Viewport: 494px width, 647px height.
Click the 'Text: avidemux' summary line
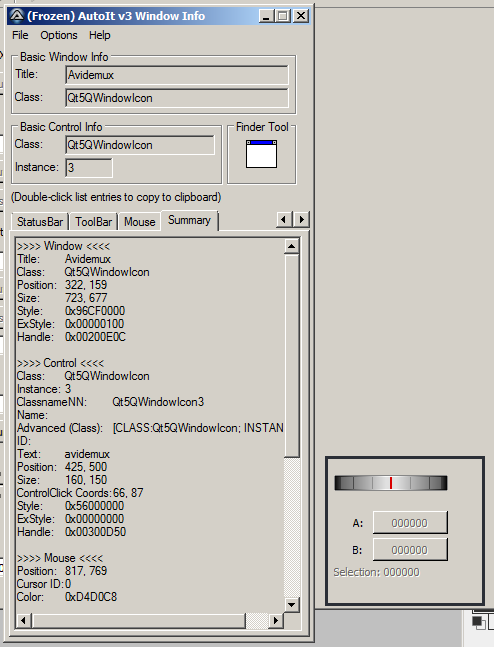coord(64,454)
